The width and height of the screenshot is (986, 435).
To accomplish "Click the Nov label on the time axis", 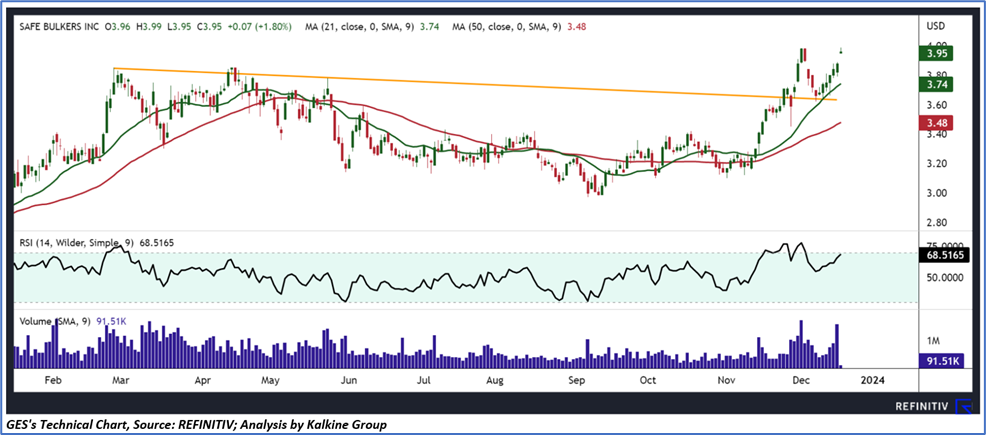I will (x=726, y=381).
